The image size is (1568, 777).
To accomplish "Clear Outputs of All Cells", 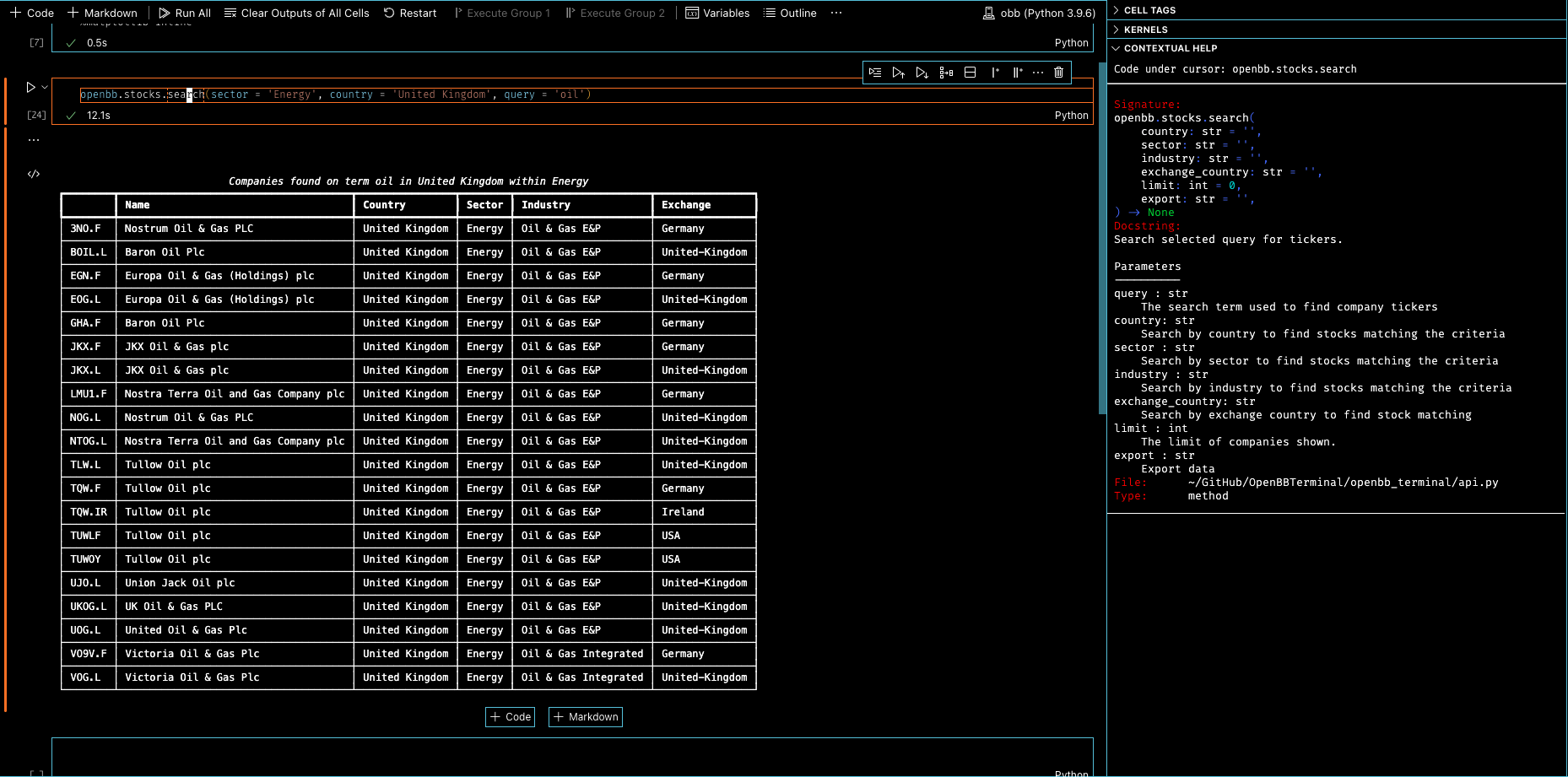I will coord(297,13).
